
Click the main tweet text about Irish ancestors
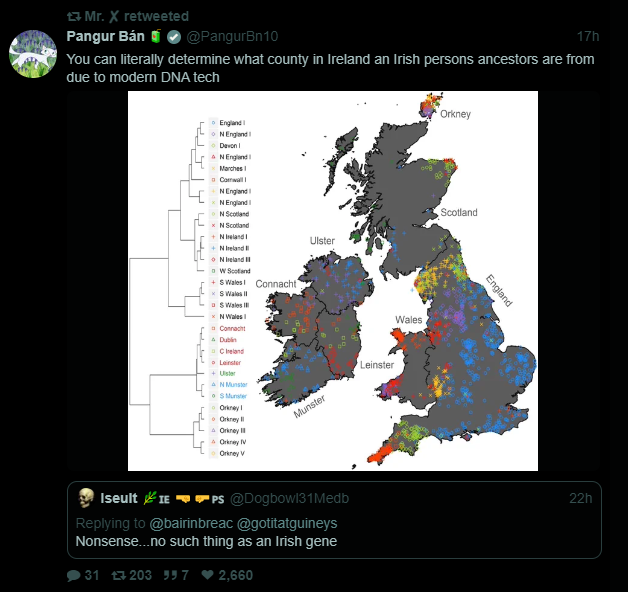(330, 68)
